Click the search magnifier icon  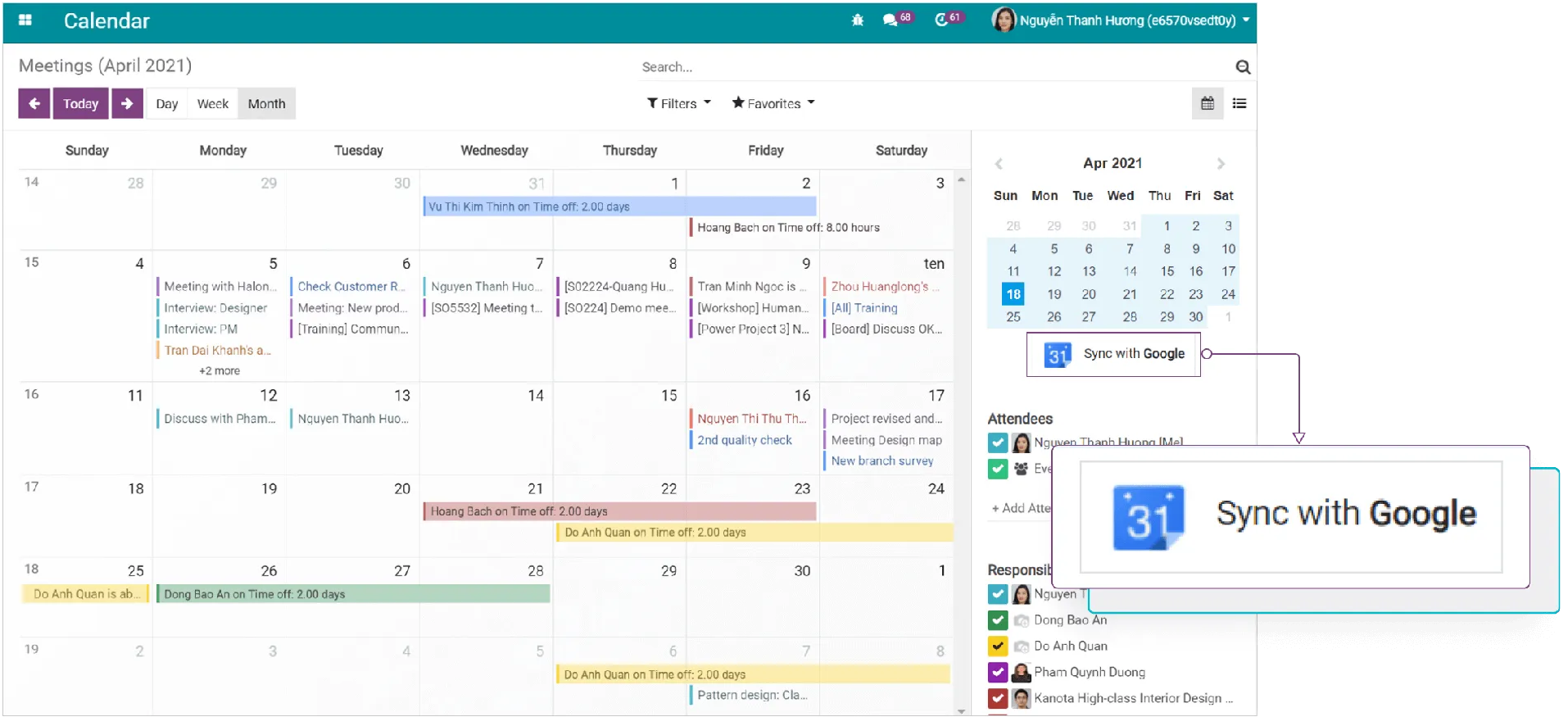1242,67
